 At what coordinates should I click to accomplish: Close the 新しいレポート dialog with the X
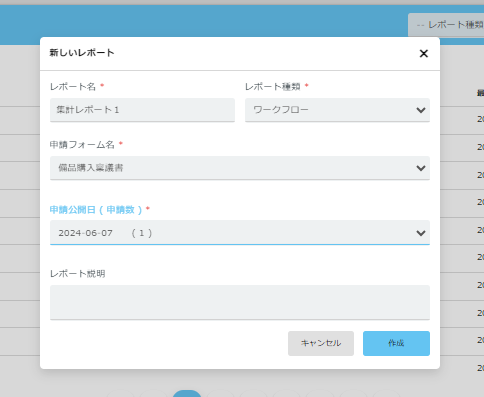tap(423, 53)
